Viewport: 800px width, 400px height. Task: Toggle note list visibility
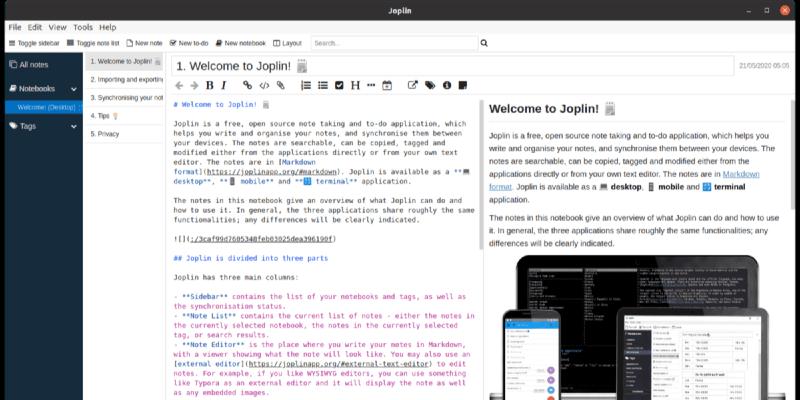click(x=93, y=43)
